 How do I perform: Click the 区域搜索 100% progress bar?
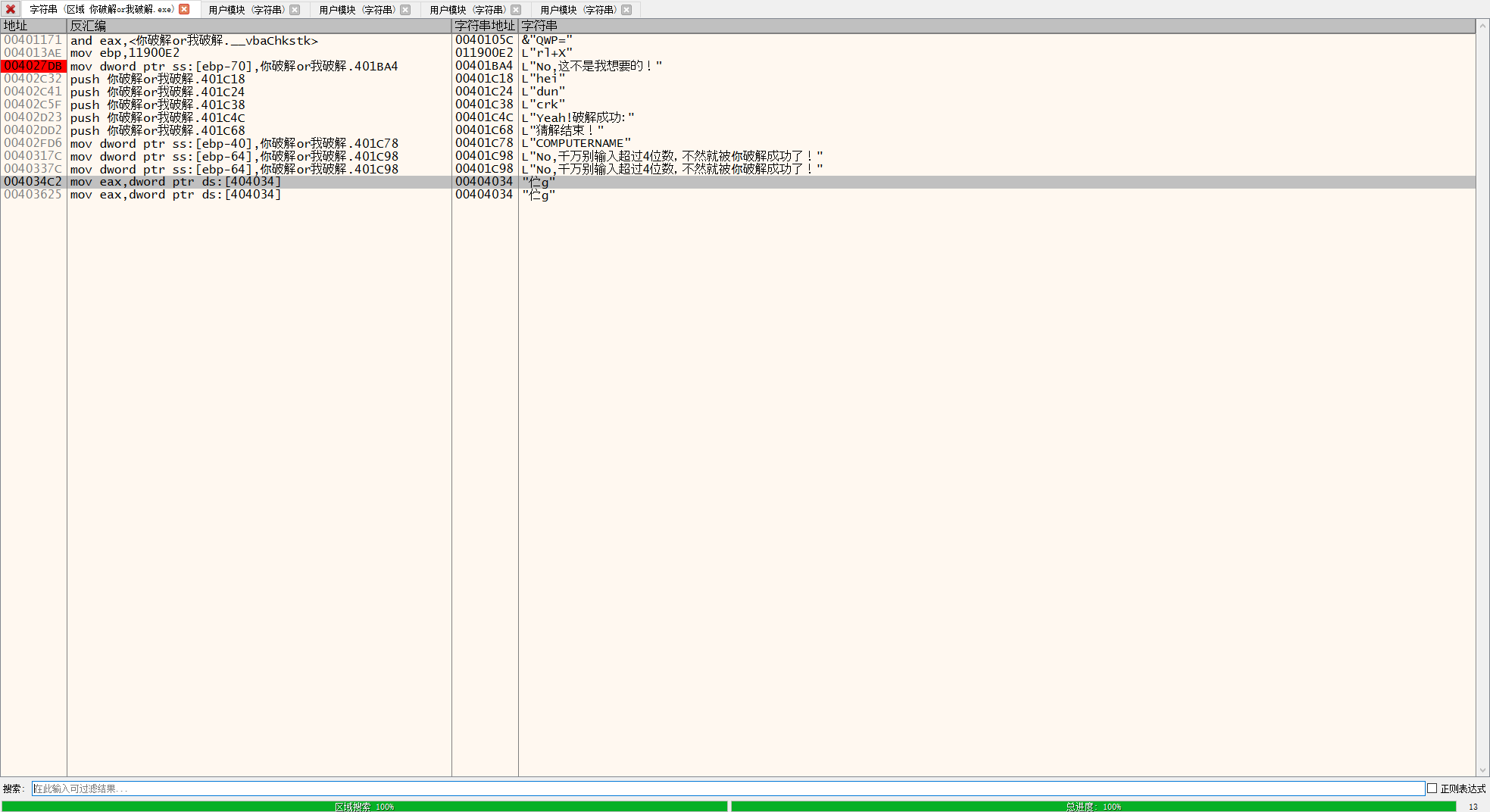pos(364,807)
